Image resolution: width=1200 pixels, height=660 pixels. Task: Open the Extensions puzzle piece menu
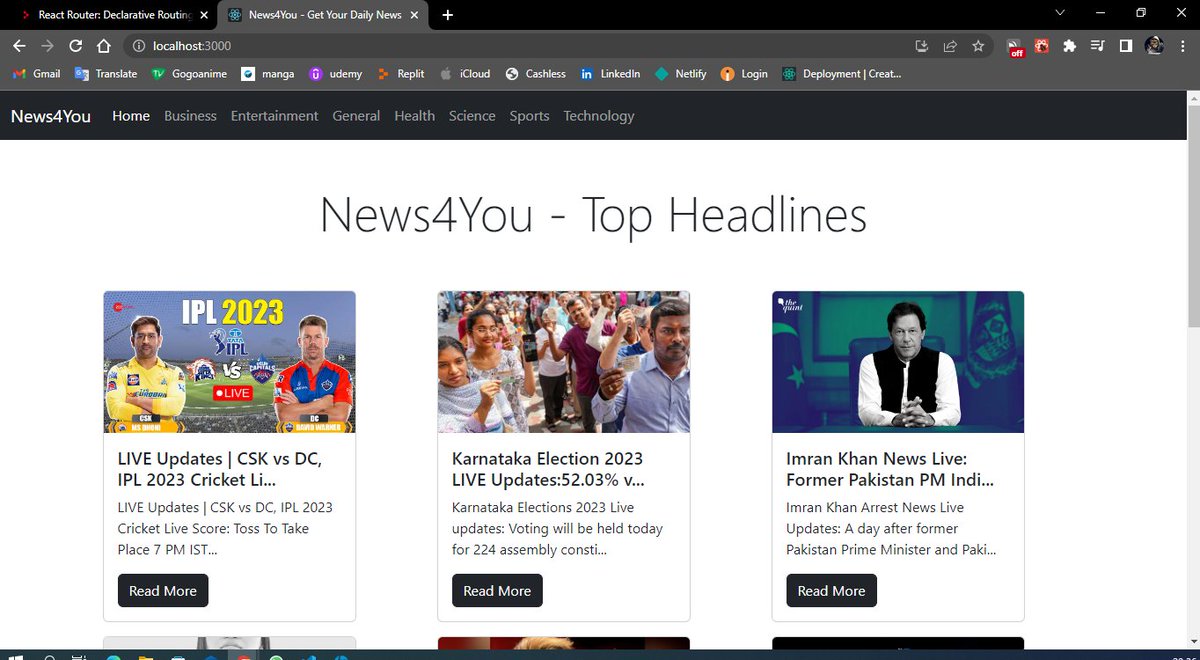click(1070, 46)
